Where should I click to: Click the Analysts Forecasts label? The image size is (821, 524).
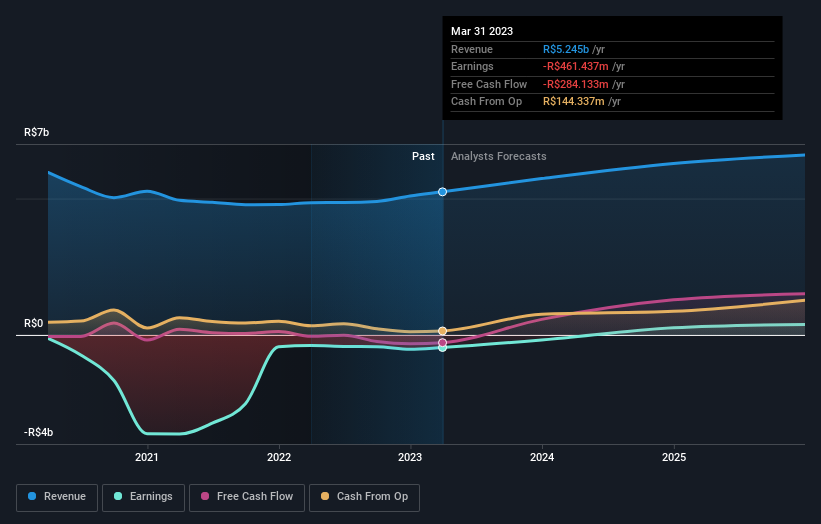tap(498, 157)
